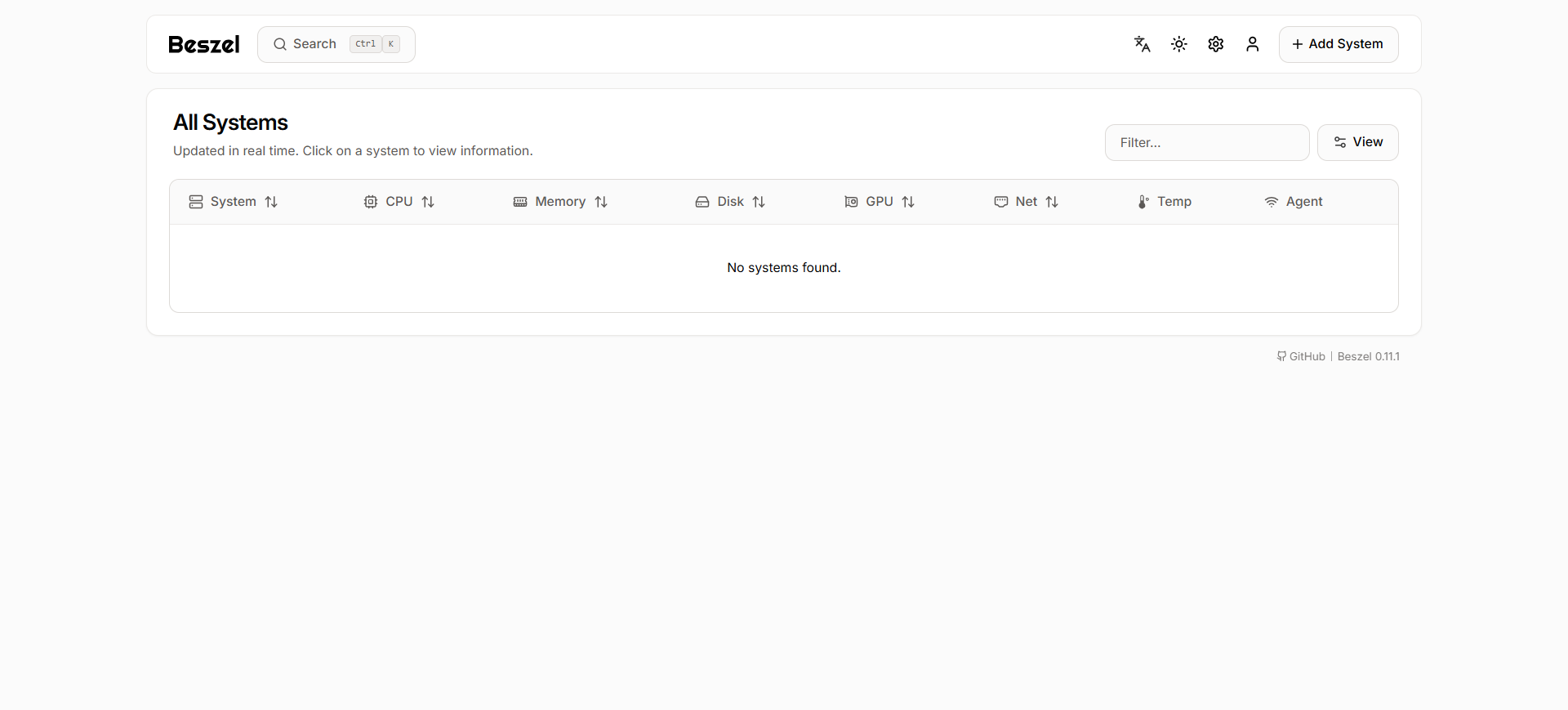This screenshot has width=1568, height=710.
Task: Open the GitHub link in footer
Action: 1301,356
